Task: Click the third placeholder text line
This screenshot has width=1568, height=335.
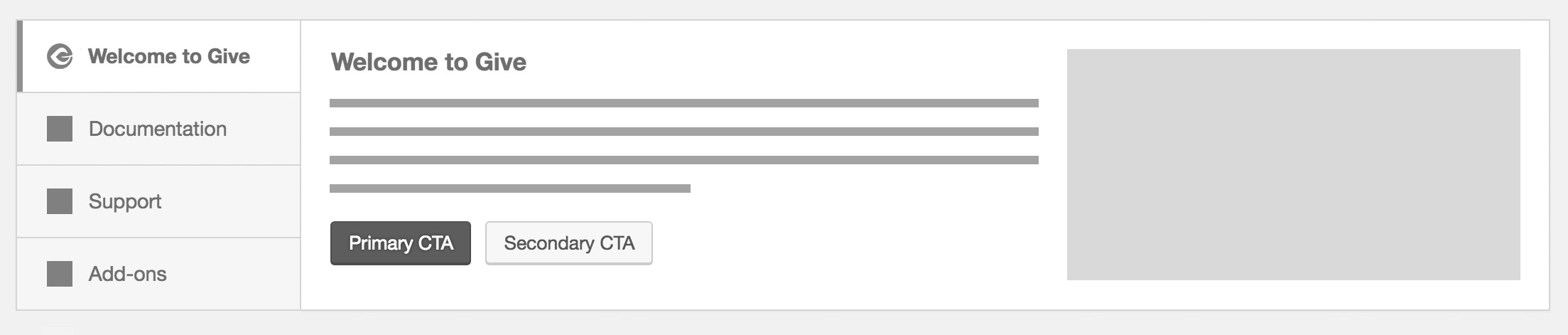Action: [684, 160]
